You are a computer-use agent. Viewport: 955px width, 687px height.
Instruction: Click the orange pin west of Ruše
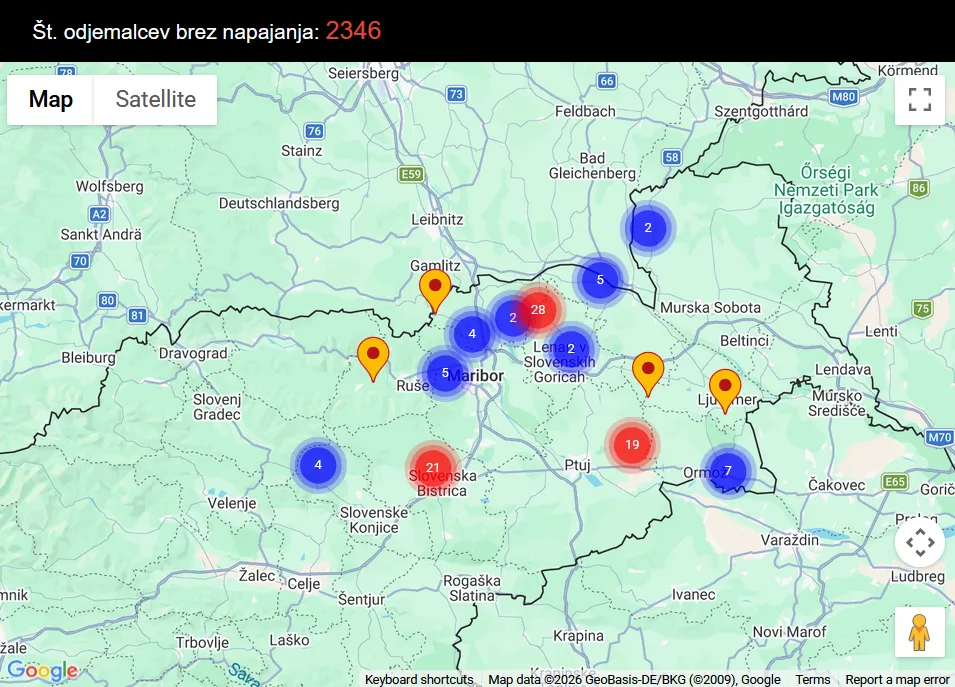[x=372, y=358]
